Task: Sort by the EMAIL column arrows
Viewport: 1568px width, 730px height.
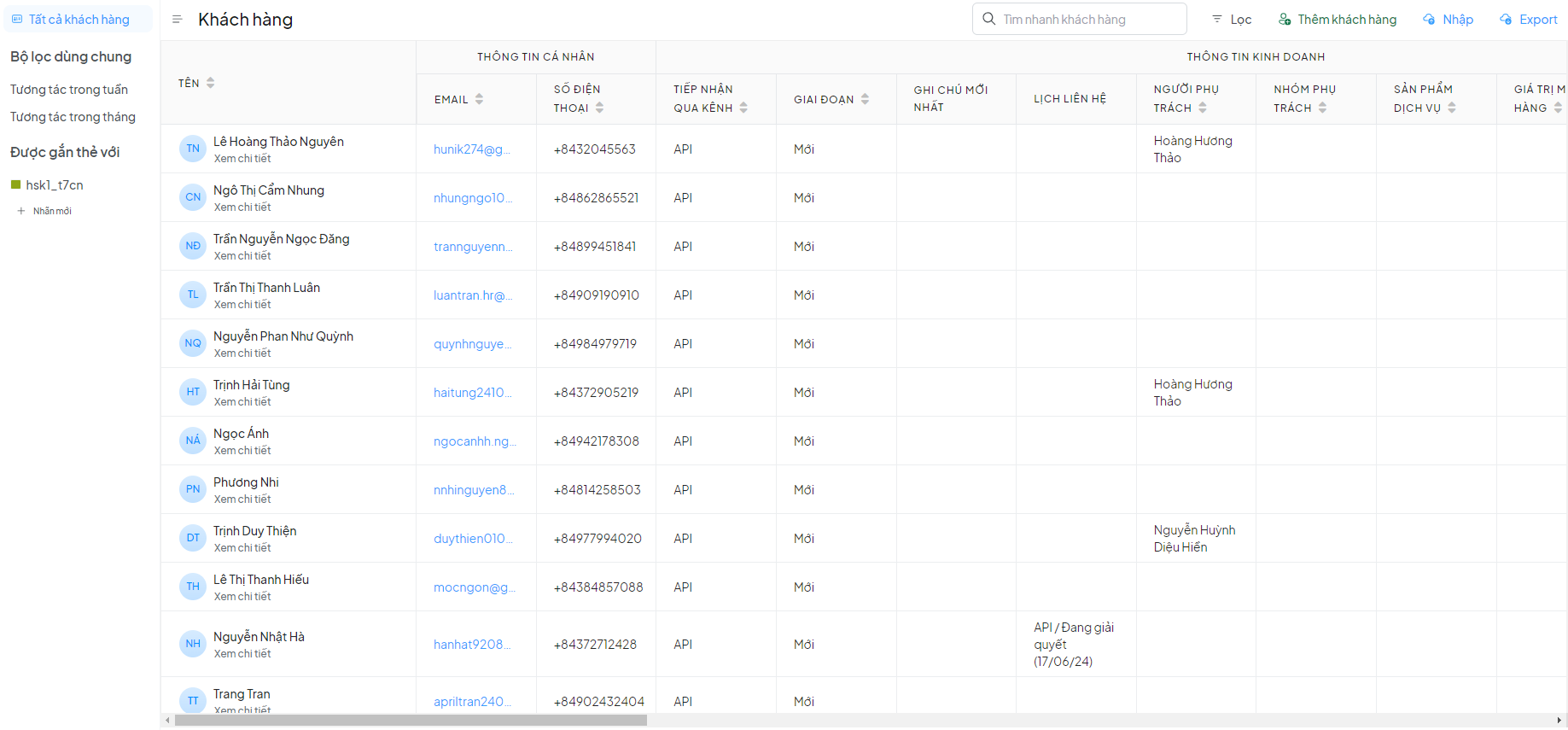Action: pyautogui.click(x=480, y=99)
